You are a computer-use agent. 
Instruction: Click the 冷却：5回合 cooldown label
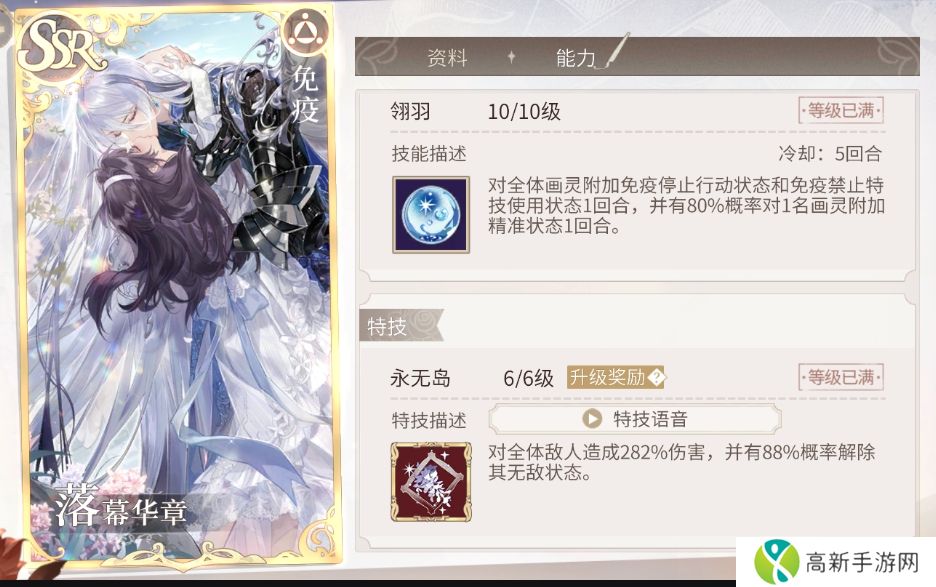coord(830,154)
